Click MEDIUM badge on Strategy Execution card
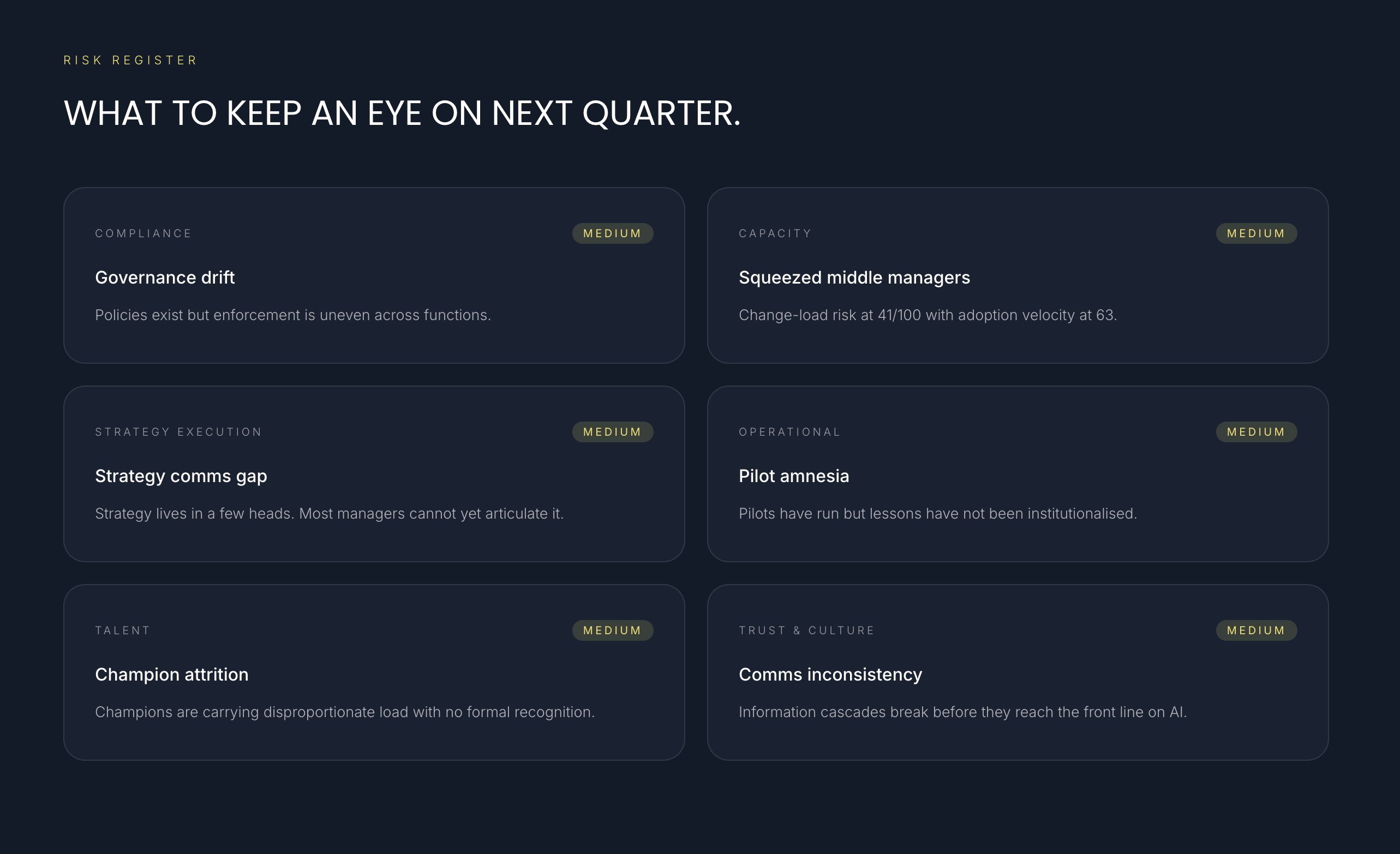Viewport: 1400px width, 854px height. (613, 432)
